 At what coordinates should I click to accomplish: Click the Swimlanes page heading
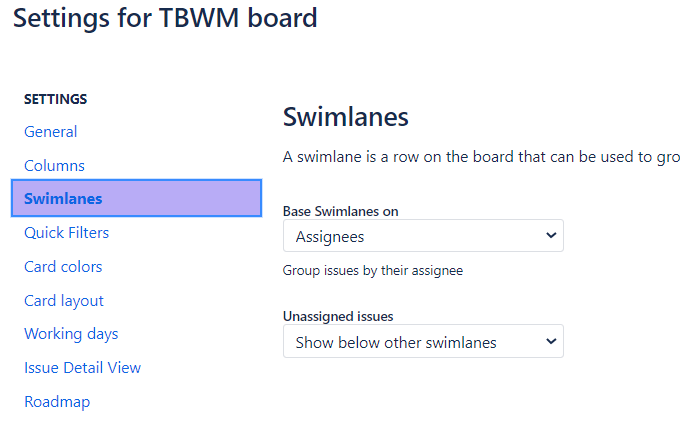346,117
